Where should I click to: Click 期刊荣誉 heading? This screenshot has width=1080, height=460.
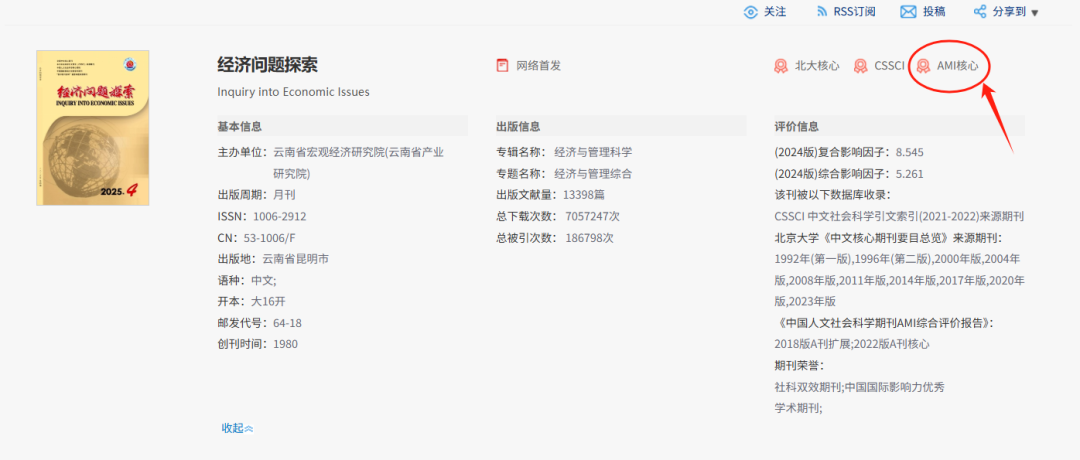[799, 365]
